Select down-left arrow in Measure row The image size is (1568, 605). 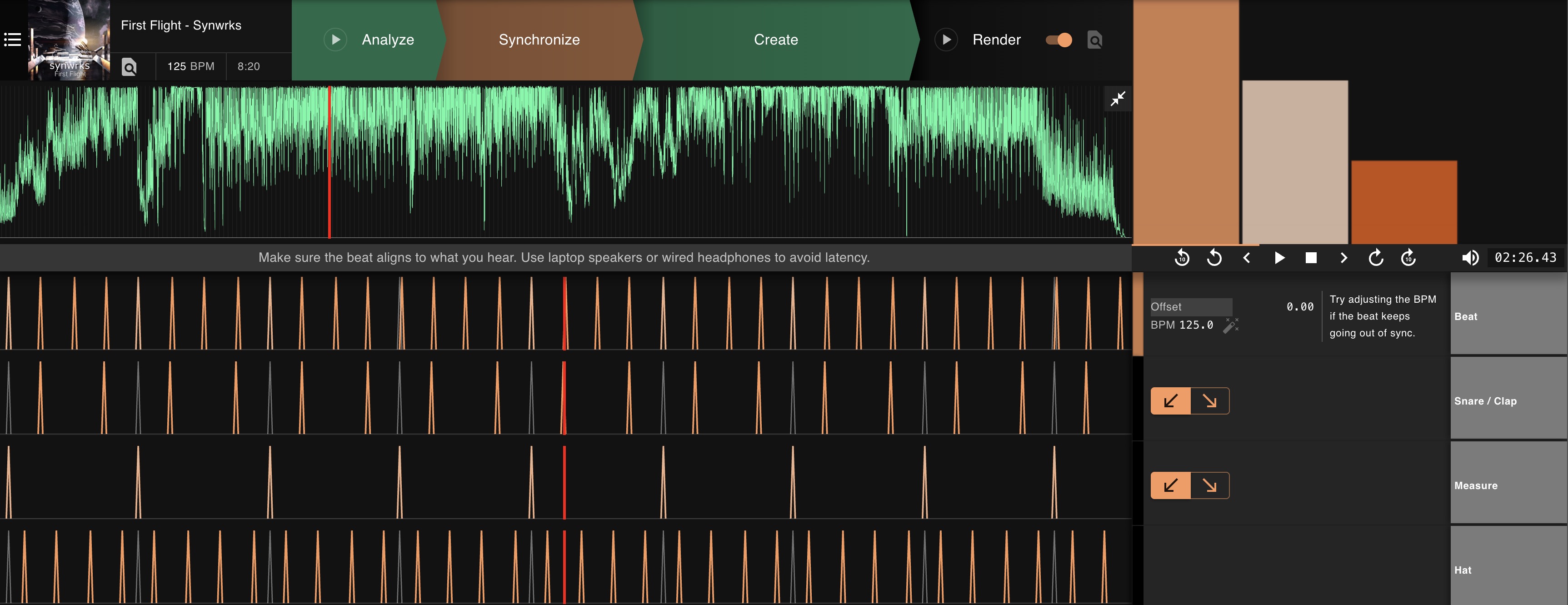pos(1170,486)
